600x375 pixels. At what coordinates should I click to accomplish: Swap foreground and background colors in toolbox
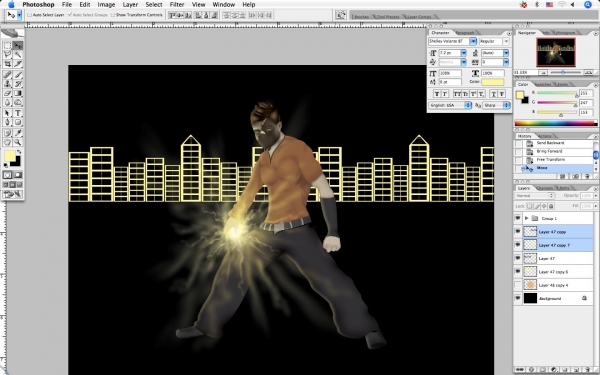tap(19, 152)
